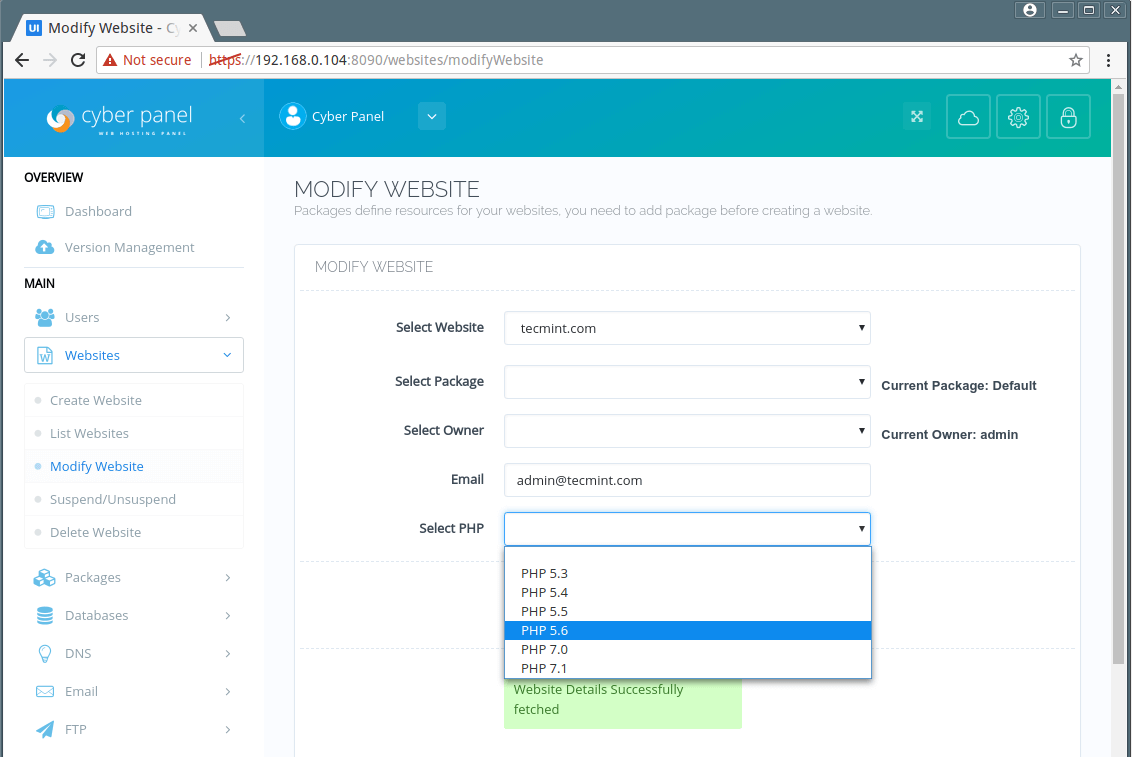Click the Version Management cloud upload icon
Viewport: 1132px width, 757px height.
click(45, 248)
